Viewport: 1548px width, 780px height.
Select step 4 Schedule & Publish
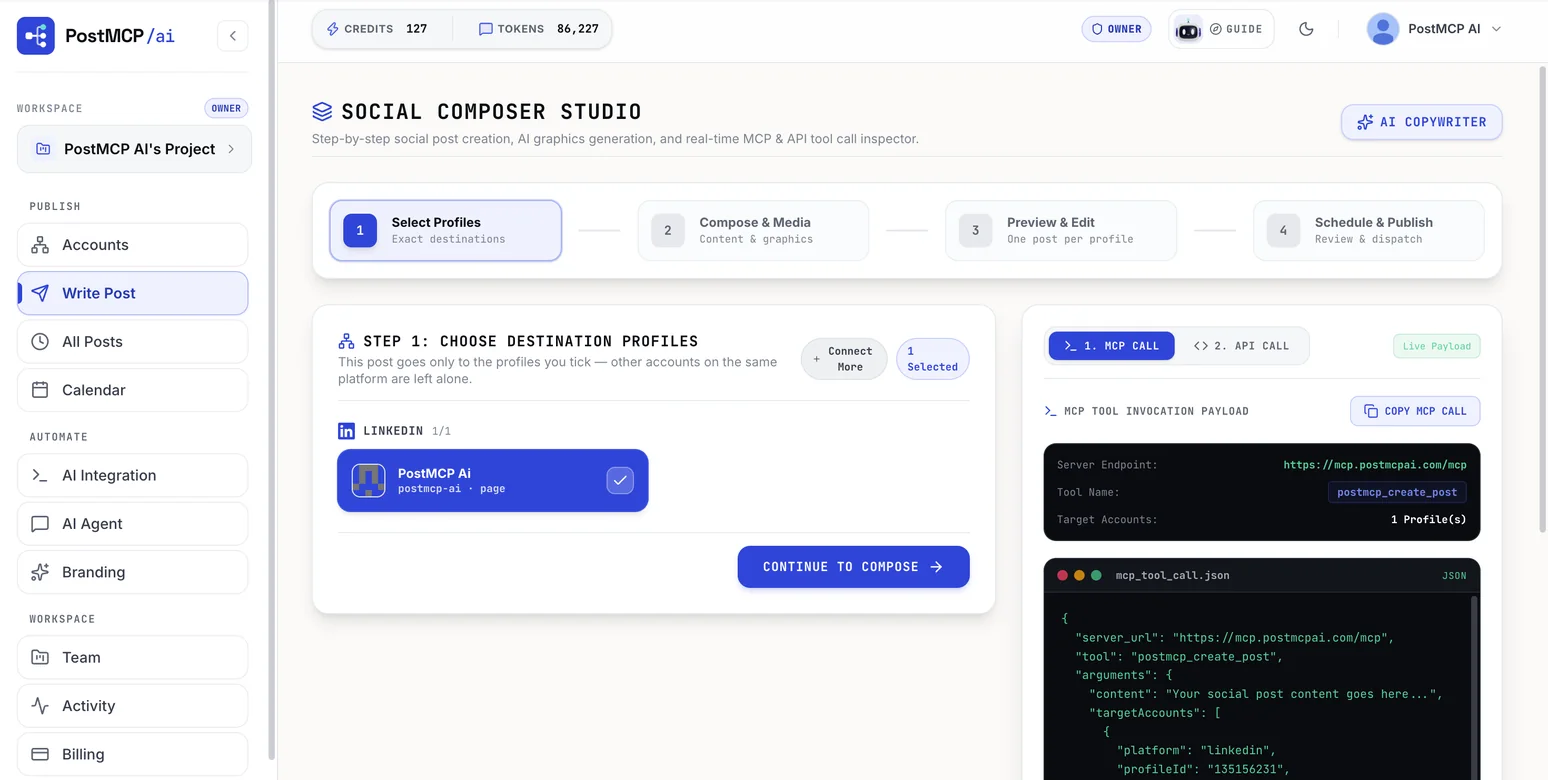tap(1368, 230)
